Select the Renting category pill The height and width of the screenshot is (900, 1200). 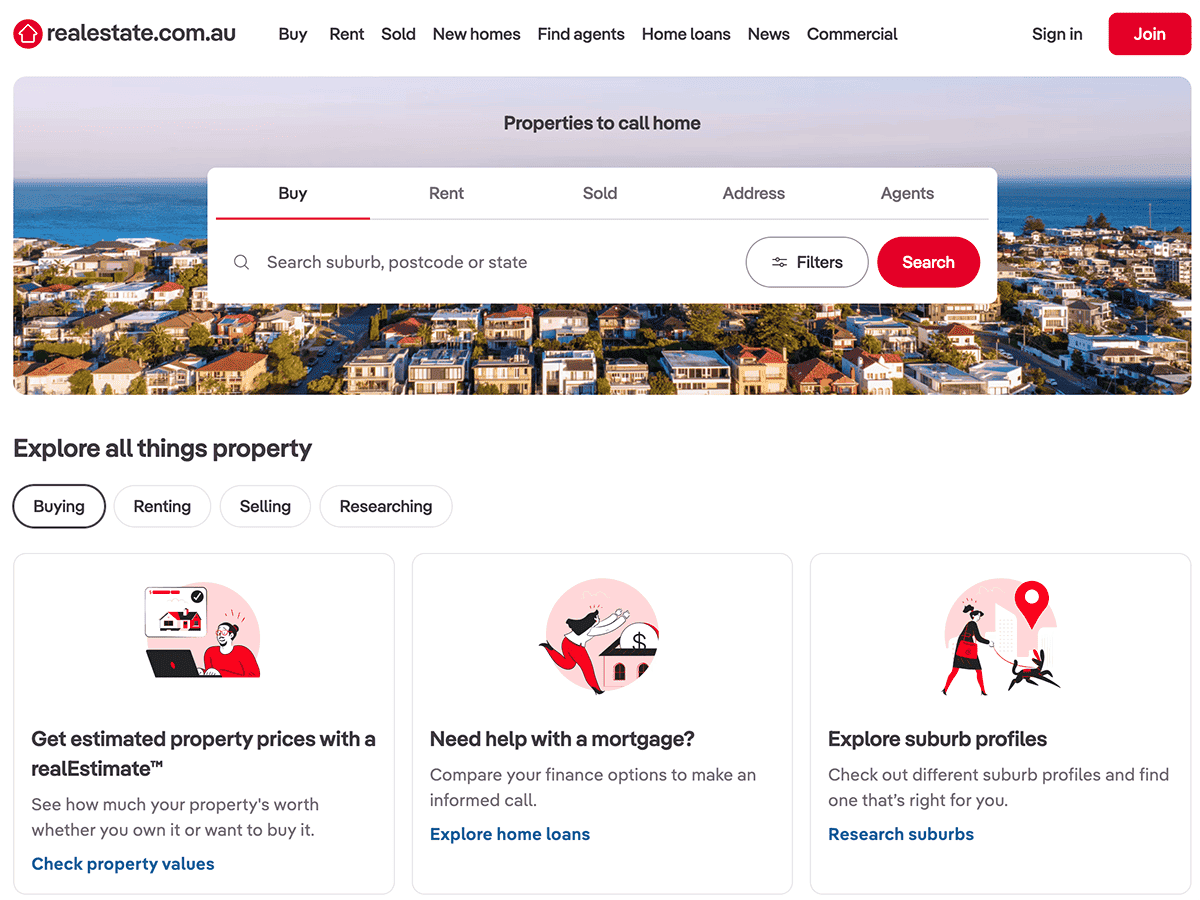pos(162,506)
